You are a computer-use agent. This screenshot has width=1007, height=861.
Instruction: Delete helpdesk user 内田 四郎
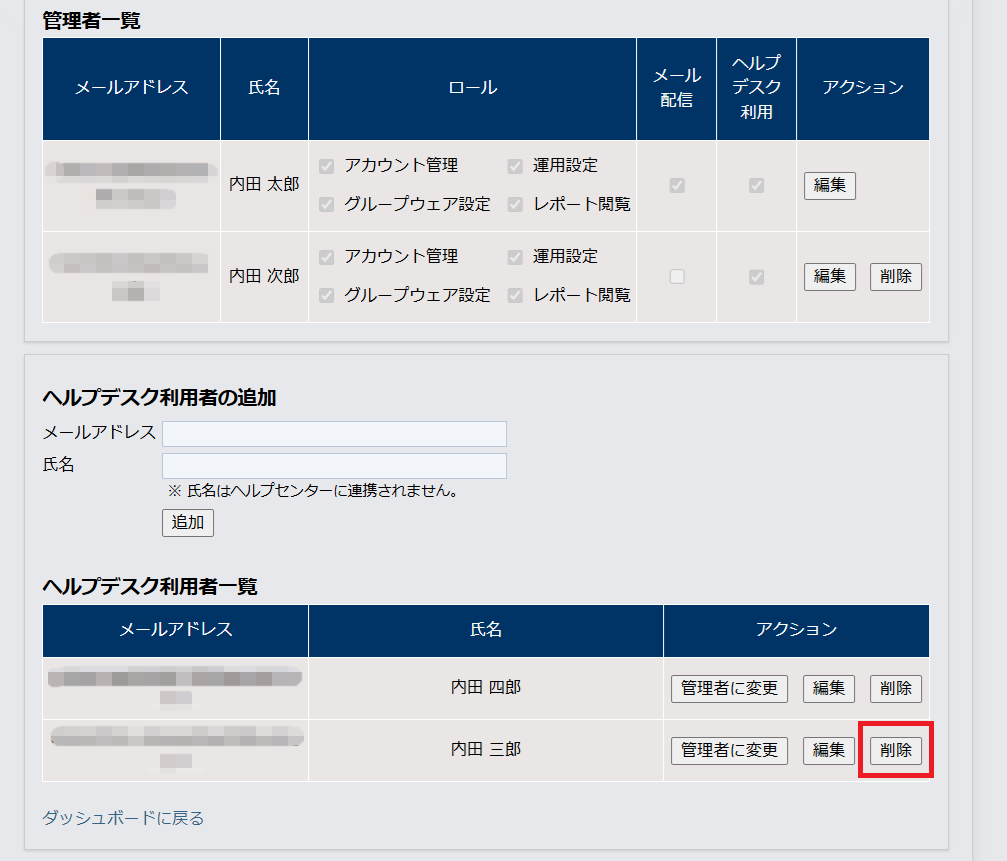click(895, 689)
